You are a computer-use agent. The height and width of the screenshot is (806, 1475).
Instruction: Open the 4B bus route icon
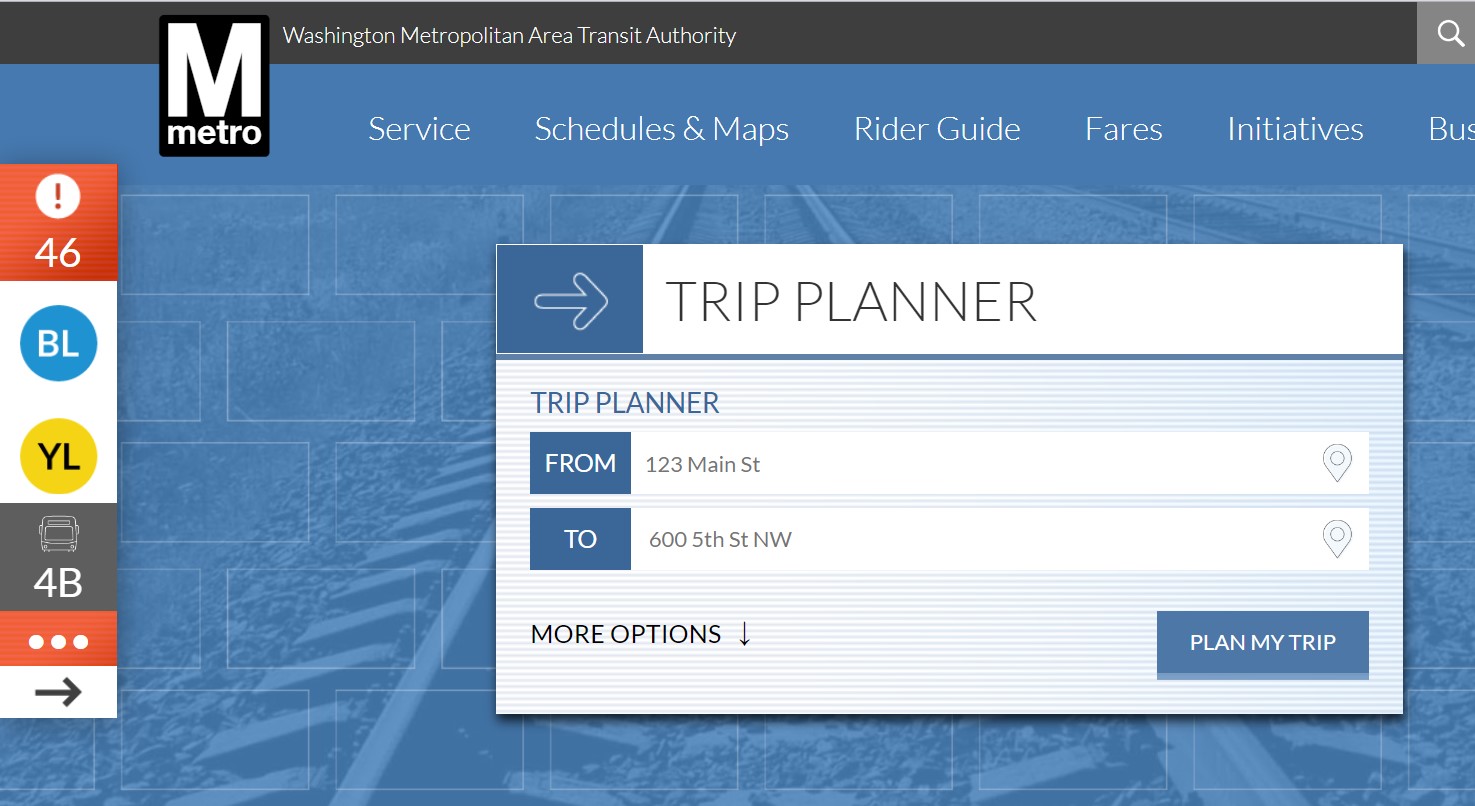tap(58, 557)
